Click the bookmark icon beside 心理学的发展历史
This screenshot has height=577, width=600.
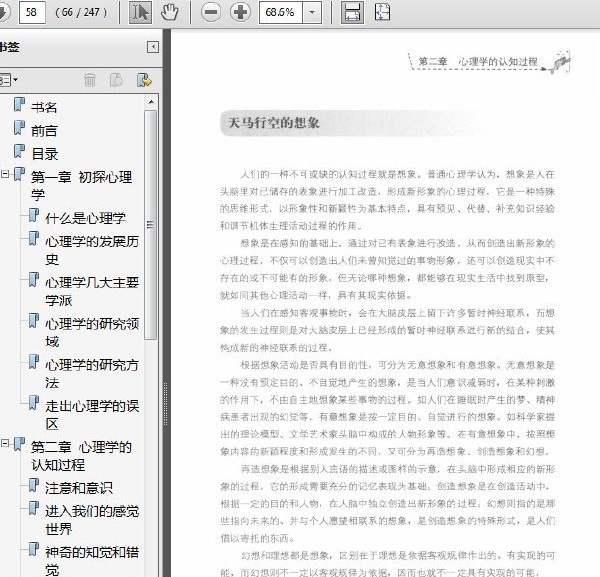click(x=34, y=238)
